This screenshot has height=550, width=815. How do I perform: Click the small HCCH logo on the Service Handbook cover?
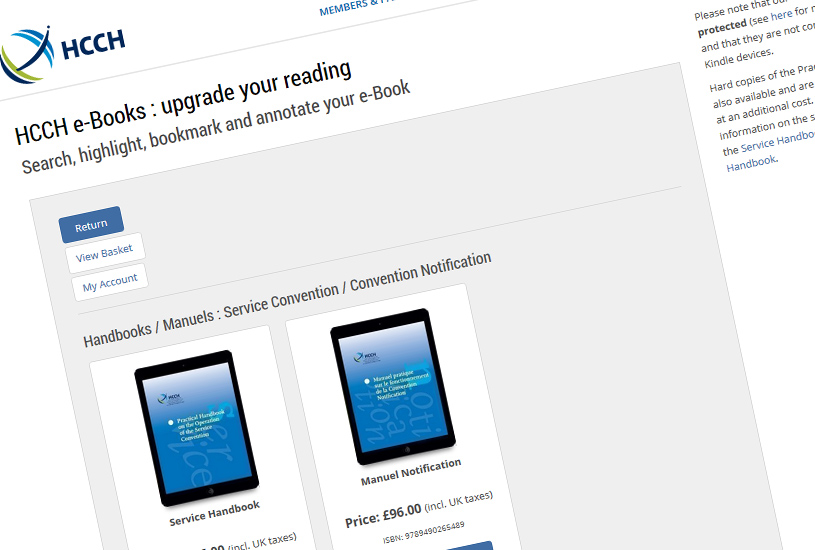pyautogui.click(x=169, y=398)
